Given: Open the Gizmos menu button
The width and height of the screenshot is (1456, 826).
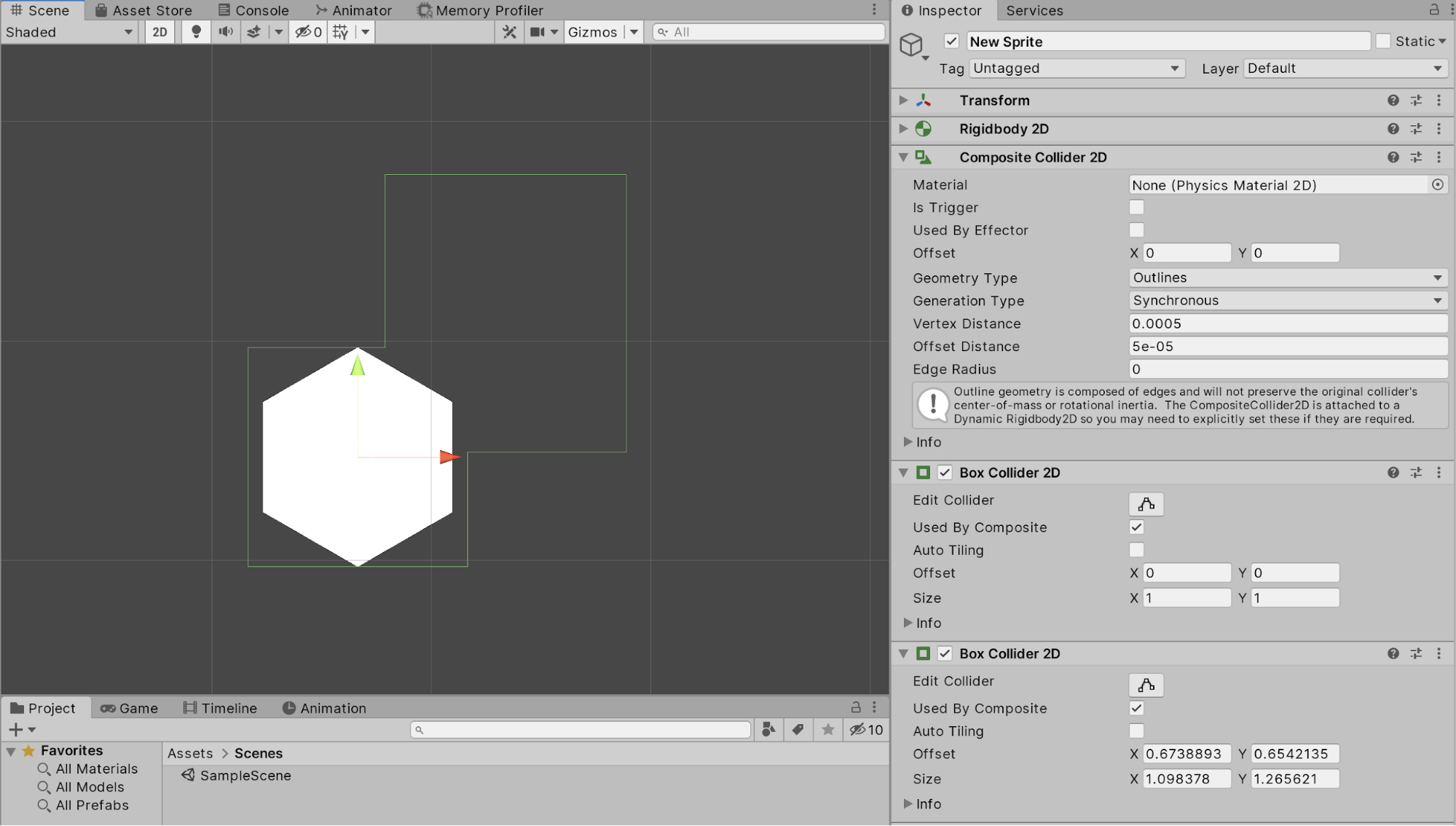Looking at the screenshot, I should coord(592,32).
